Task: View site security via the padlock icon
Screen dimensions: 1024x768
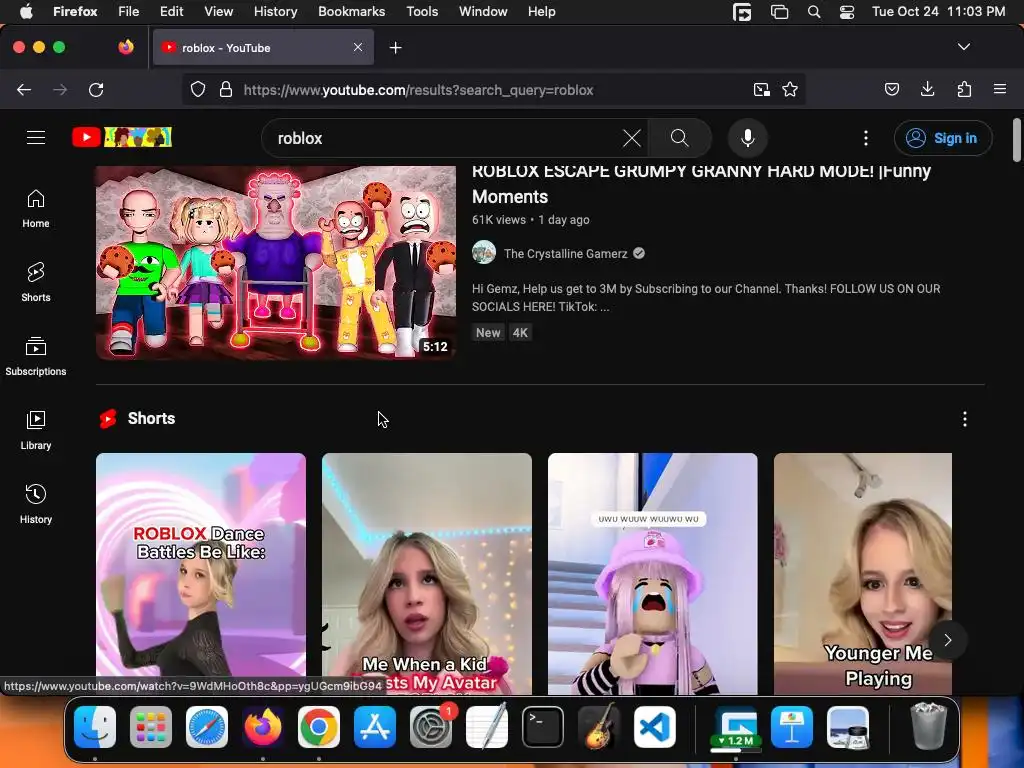Action: (226, 89)
